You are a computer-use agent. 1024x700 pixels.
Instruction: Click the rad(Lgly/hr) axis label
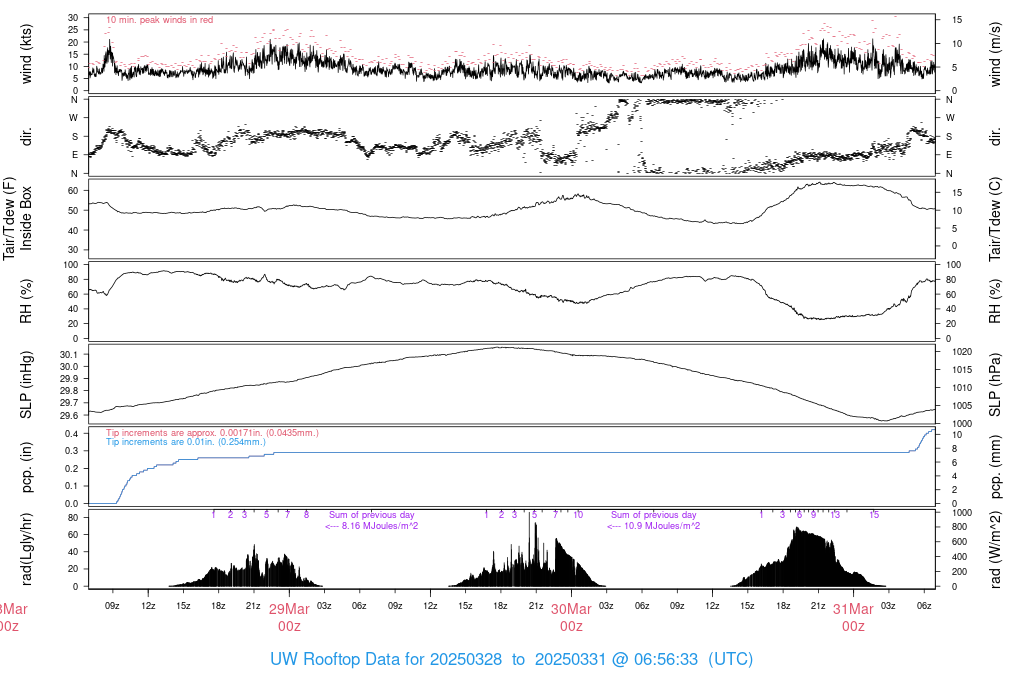[26, 549]
